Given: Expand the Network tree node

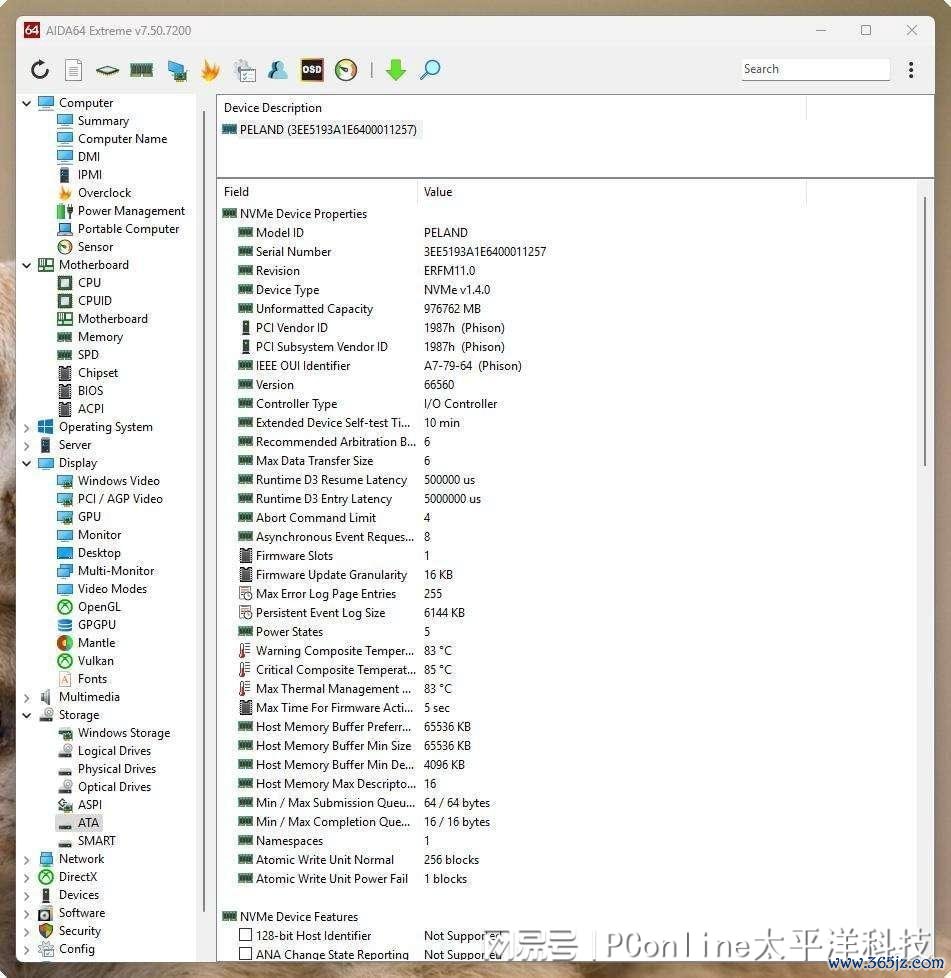Looking at the screenshot, I should pos(26,859).
